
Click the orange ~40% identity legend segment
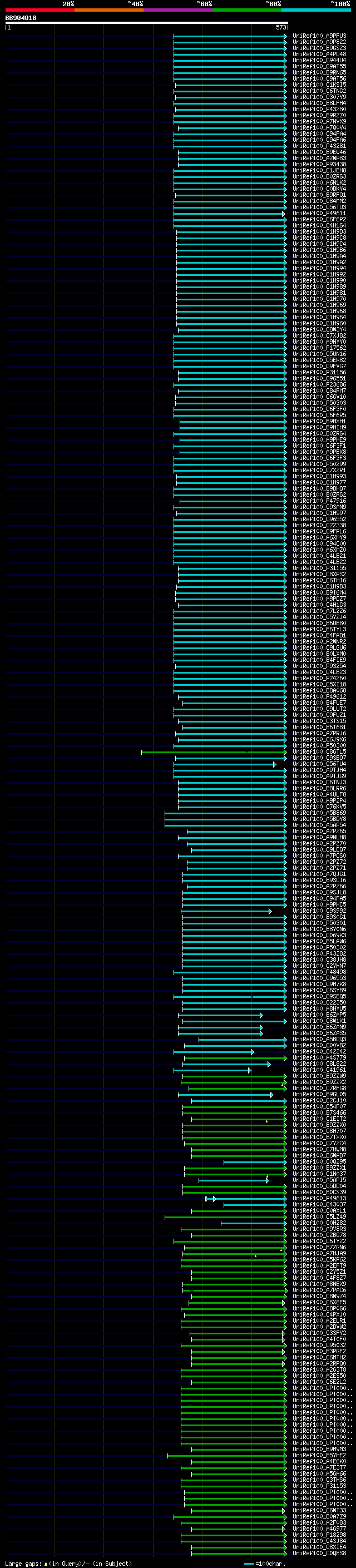109,10
